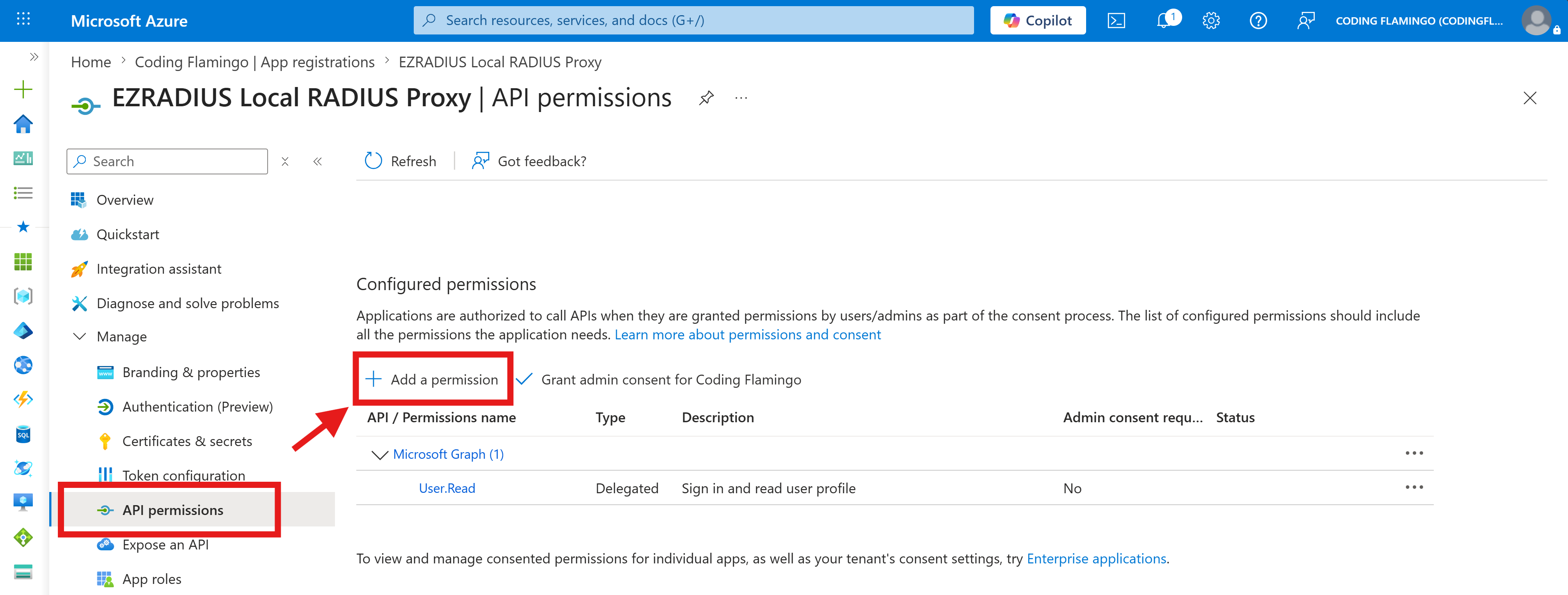Collapse the Manage section
This screenshot has height=595, width=1568.
[79, 336]
